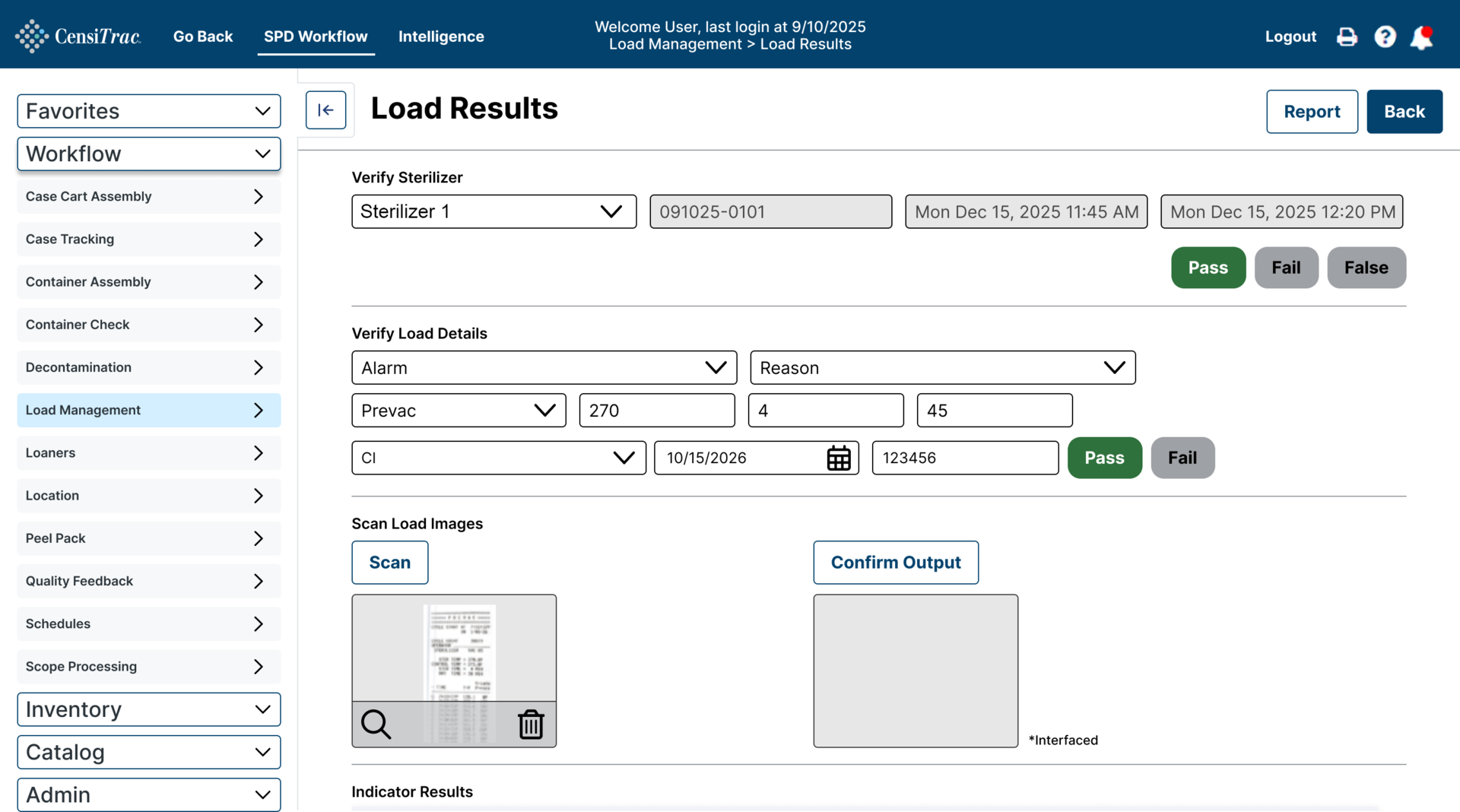
Task: Expand the Catalog section
Action: [x=149, y=752]
